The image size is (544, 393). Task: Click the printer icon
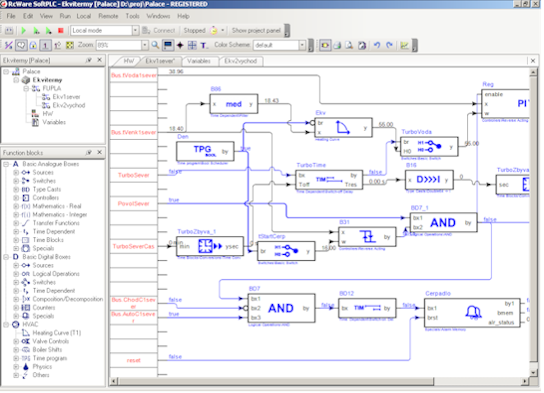337,45
